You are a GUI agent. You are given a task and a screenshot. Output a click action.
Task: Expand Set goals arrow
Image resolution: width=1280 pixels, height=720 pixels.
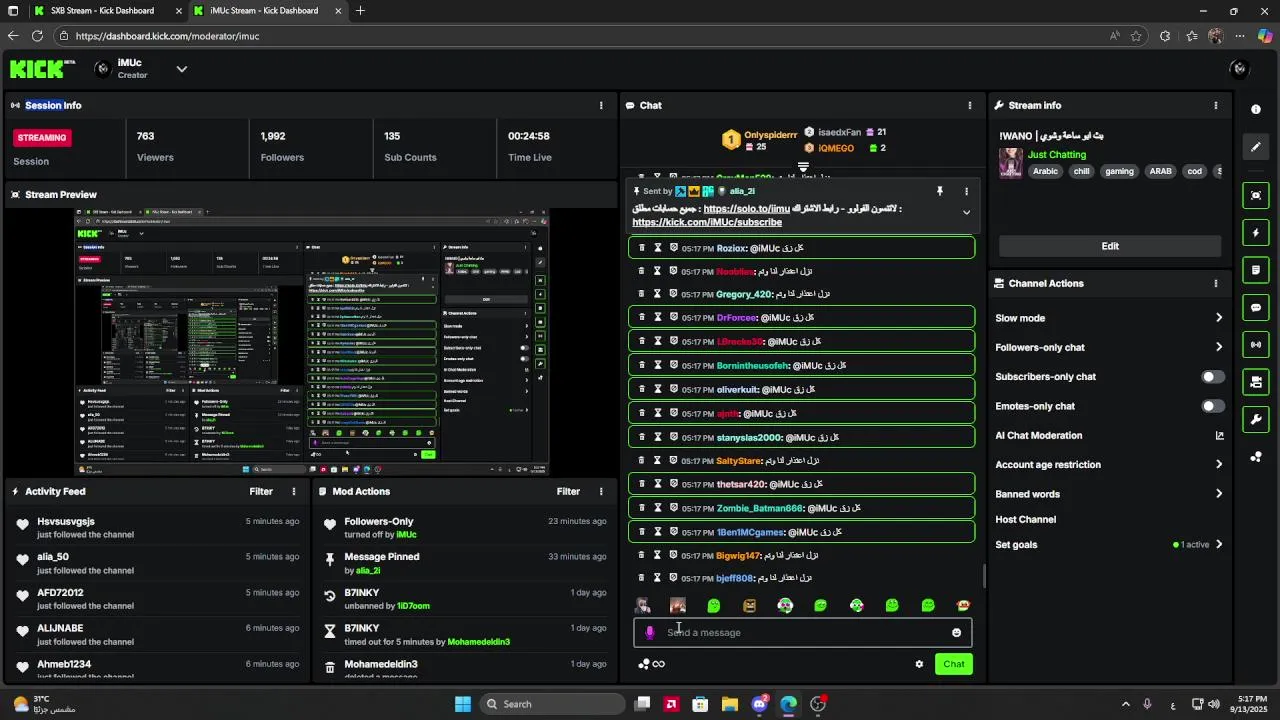[x=1219, y=545]
